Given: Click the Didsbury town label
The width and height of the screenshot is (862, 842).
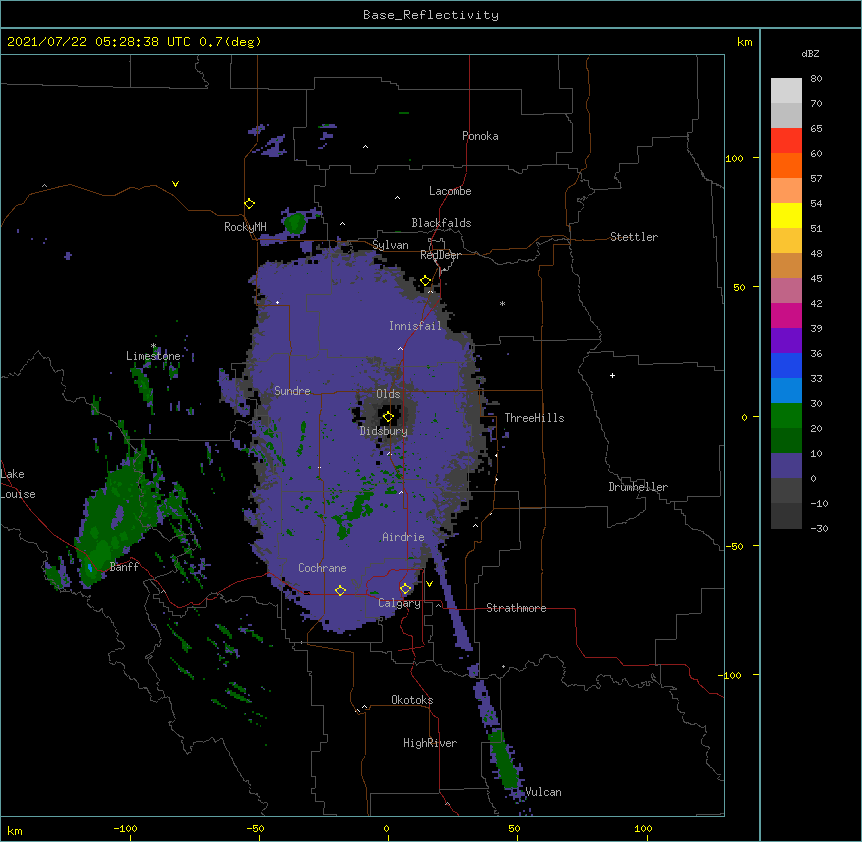Looking at the screenshot, I should pyautogui.click(x=384, y=431).
